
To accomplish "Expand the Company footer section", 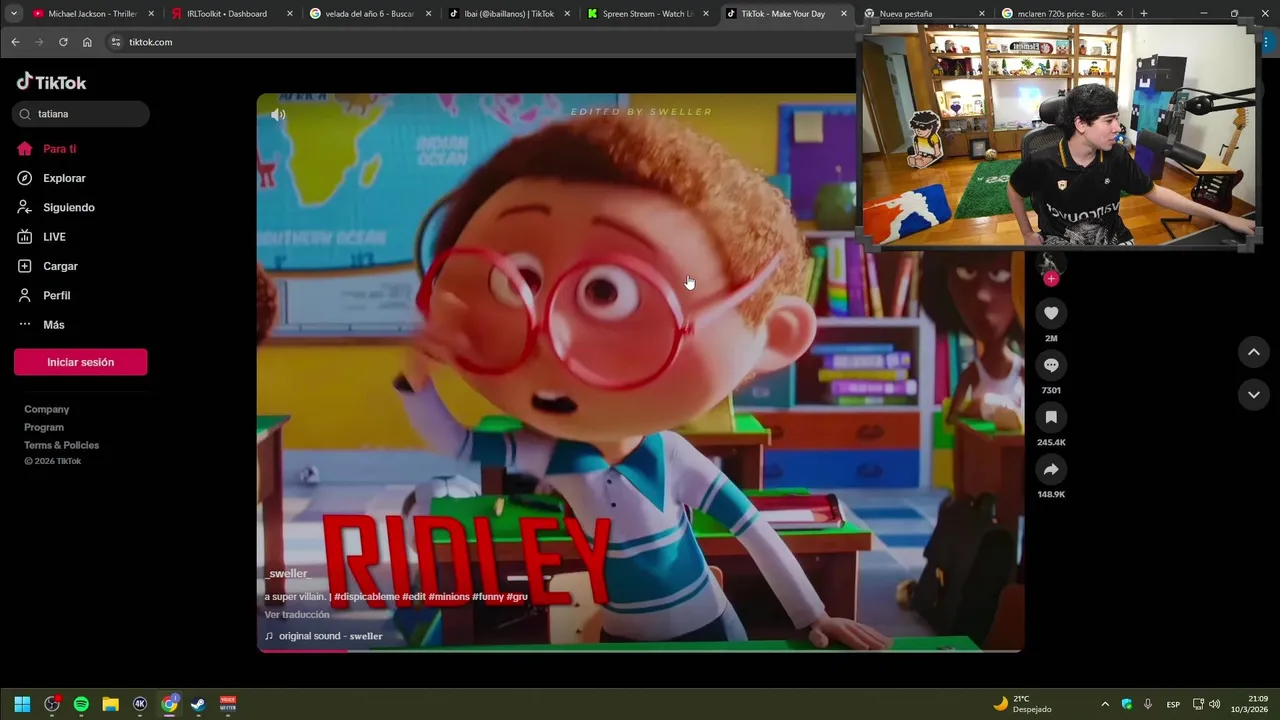I will pos(47,409).
